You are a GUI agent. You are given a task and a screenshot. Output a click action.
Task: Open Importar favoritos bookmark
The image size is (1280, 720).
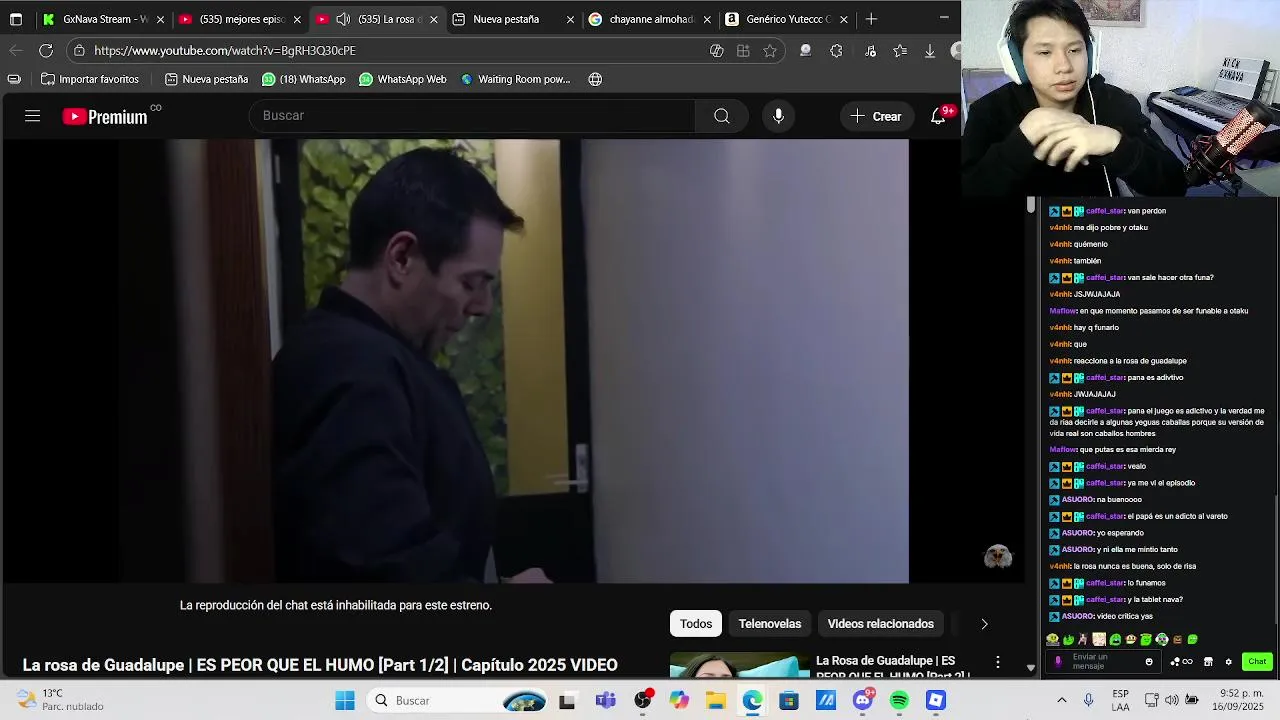click(x=90, y=79)
